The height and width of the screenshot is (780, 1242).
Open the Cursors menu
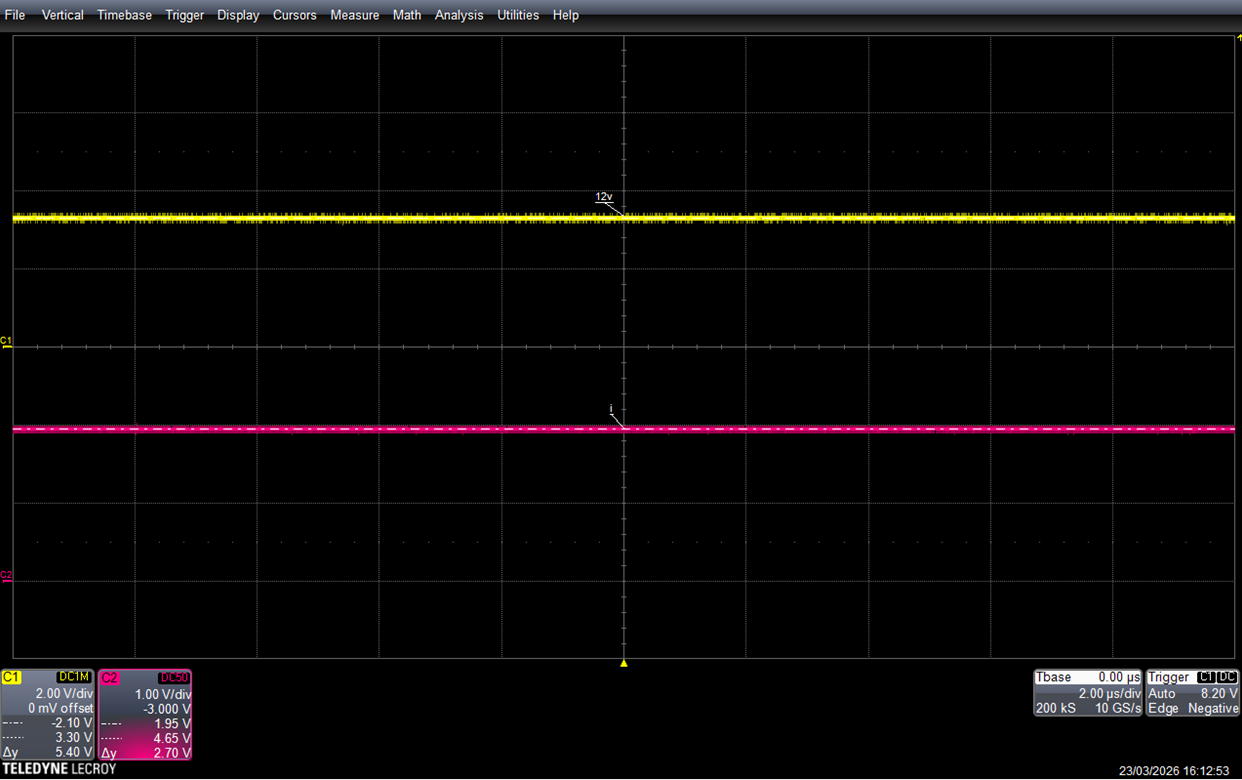295,15
